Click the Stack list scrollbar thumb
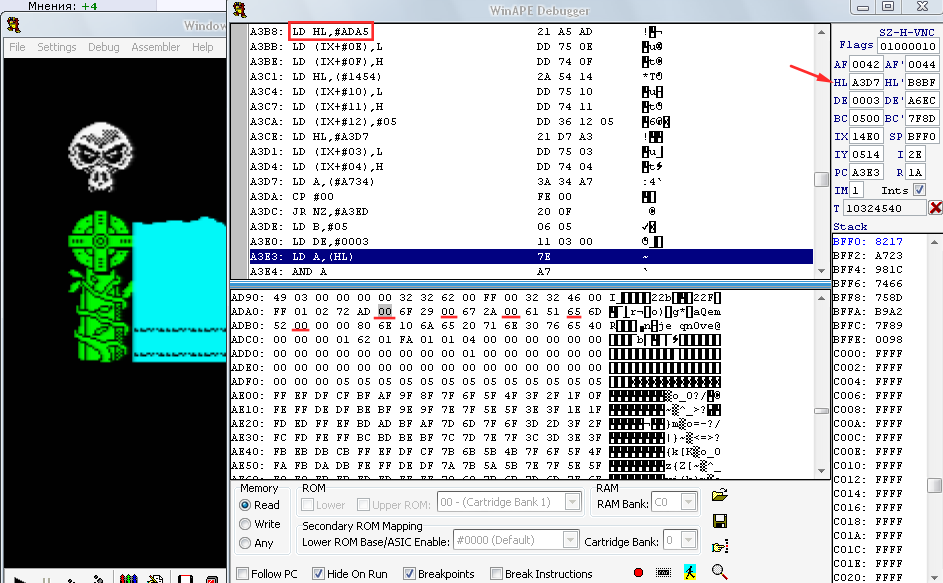 coord(935,485)
